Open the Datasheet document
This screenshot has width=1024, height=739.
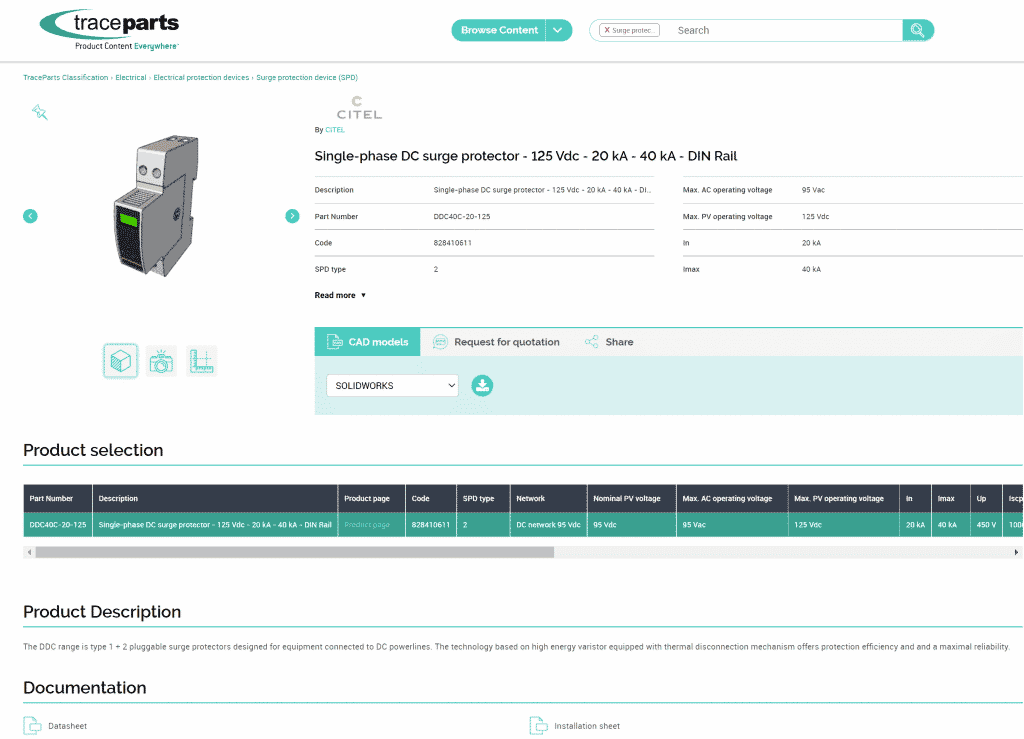(x=67, y=726)
